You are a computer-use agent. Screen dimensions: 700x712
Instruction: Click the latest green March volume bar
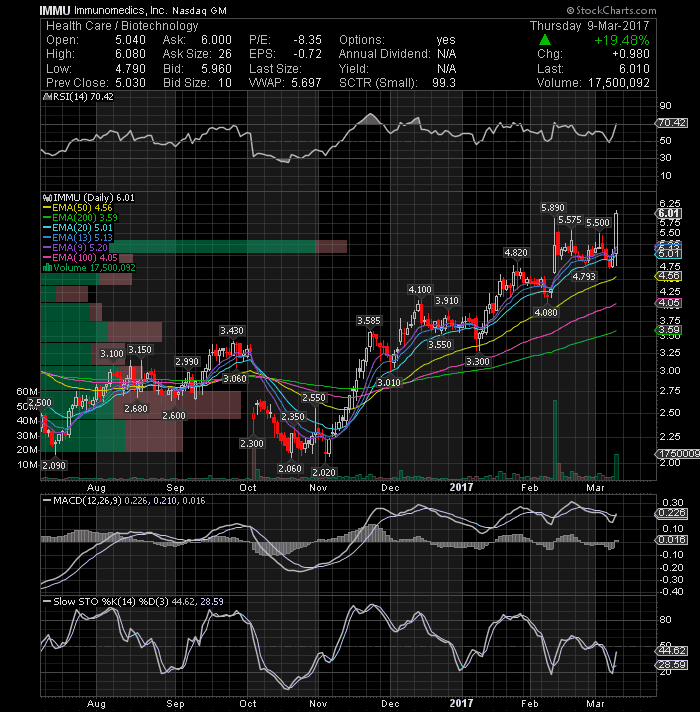tap(616, 467)
